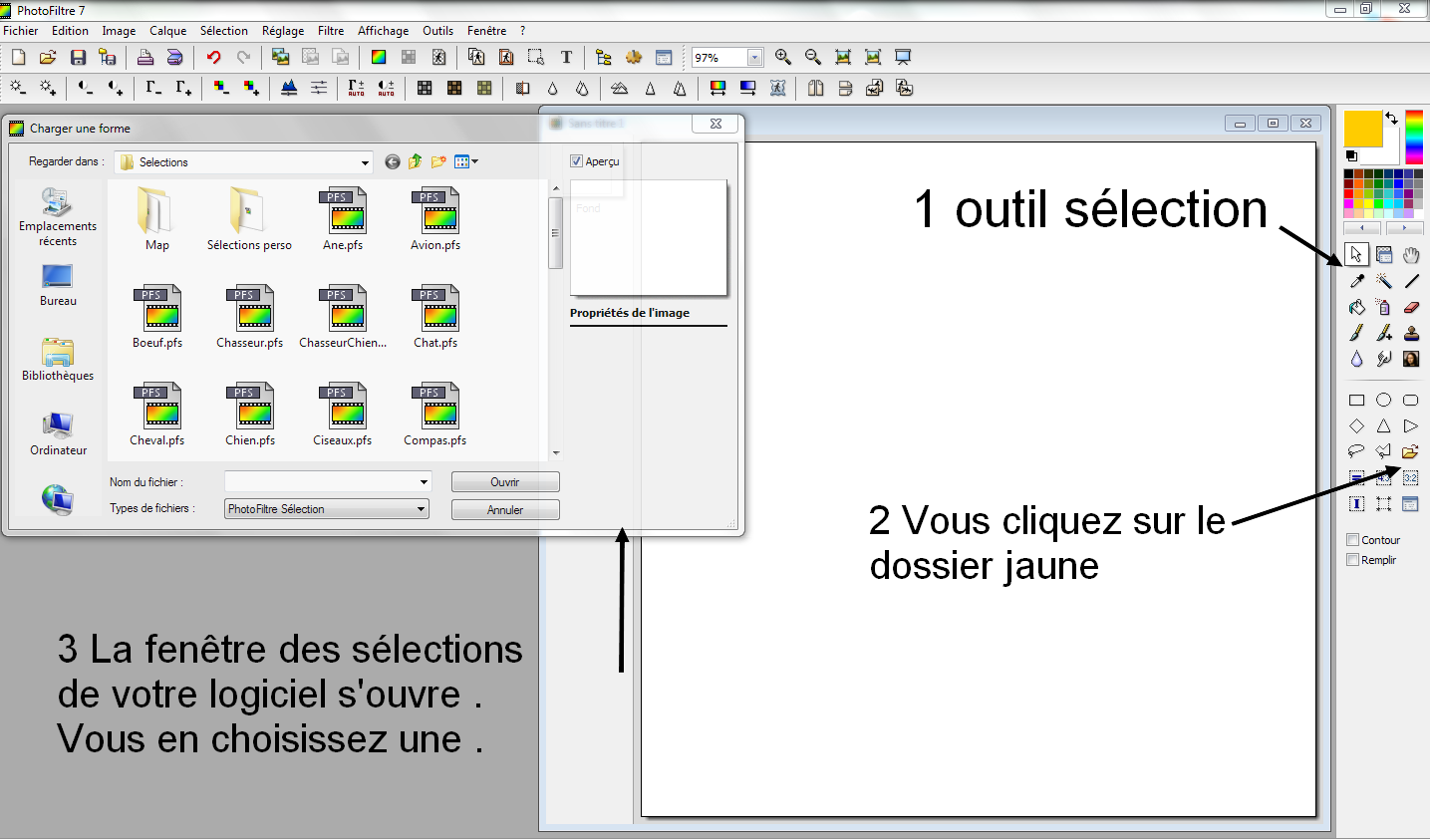Select the Text (T) tool in the toolbar

[566, 58]
